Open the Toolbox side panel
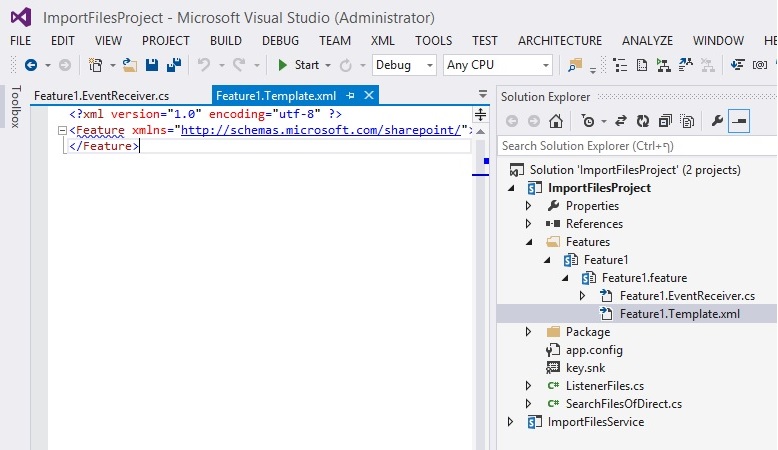The width and height of the screenshot is (778, 450). click(x=15, y=107)
